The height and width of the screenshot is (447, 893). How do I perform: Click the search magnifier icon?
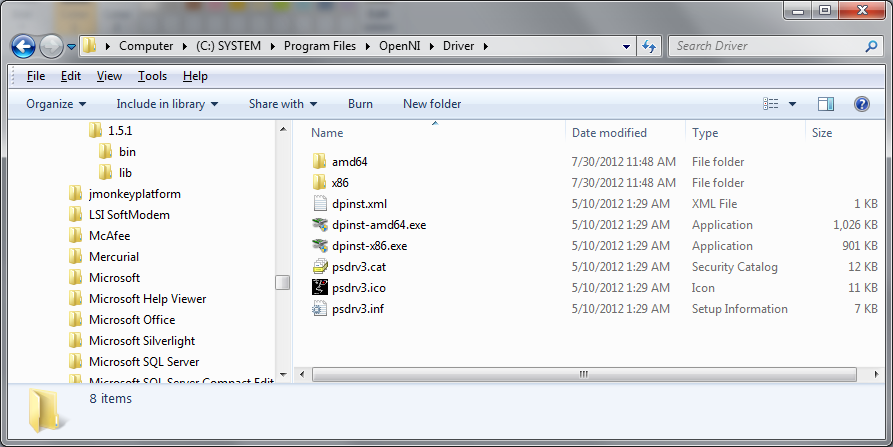tap(871, 46)
